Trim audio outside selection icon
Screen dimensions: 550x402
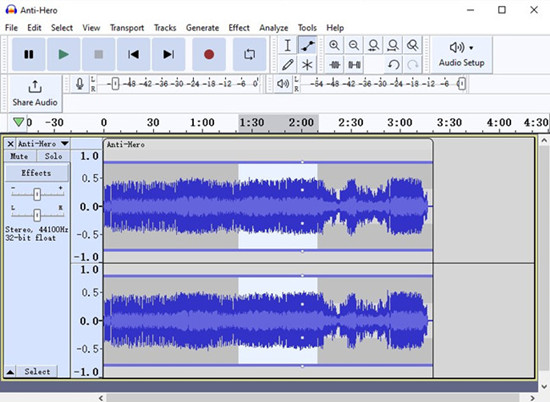click(335, 65)
